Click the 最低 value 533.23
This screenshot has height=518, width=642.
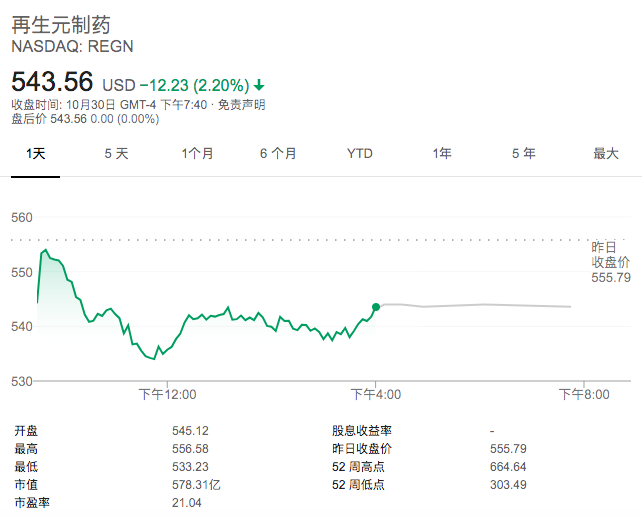190,467
